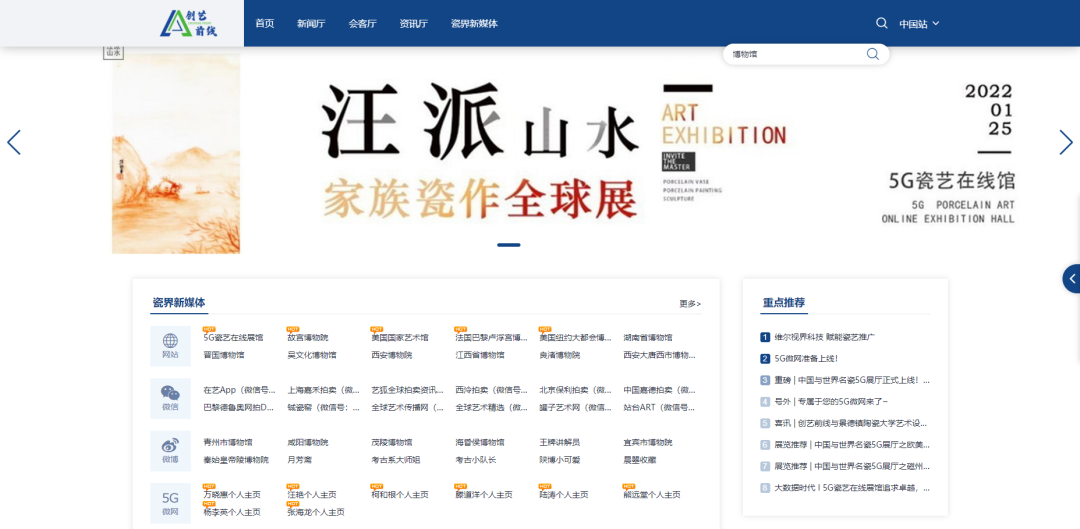This screenshot has width=1080, height=529.
Task: Open the 站台ART link
Action: (659, 408)
